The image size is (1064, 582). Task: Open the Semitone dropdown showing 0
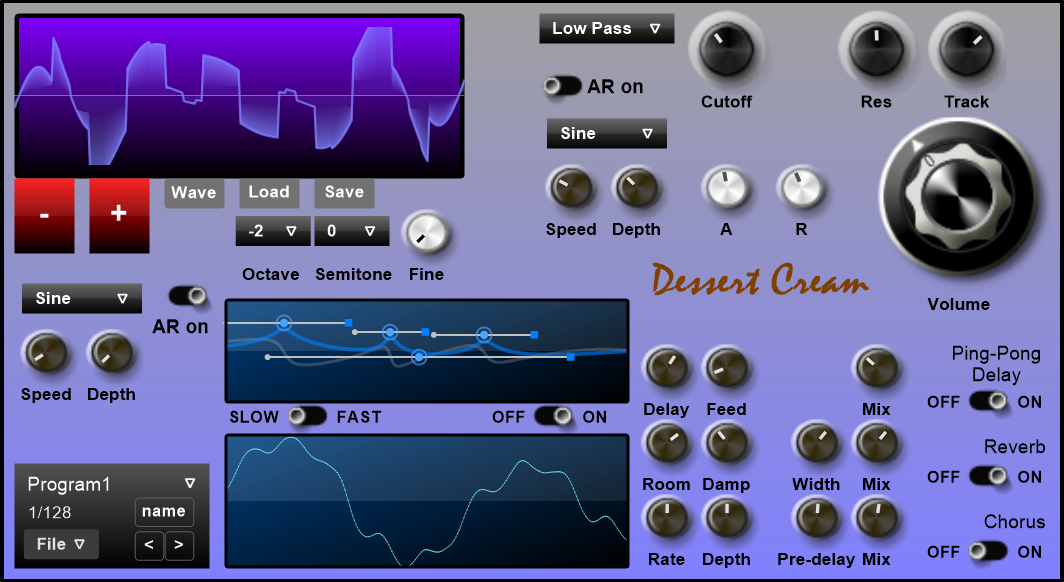[x=351, y=231]
